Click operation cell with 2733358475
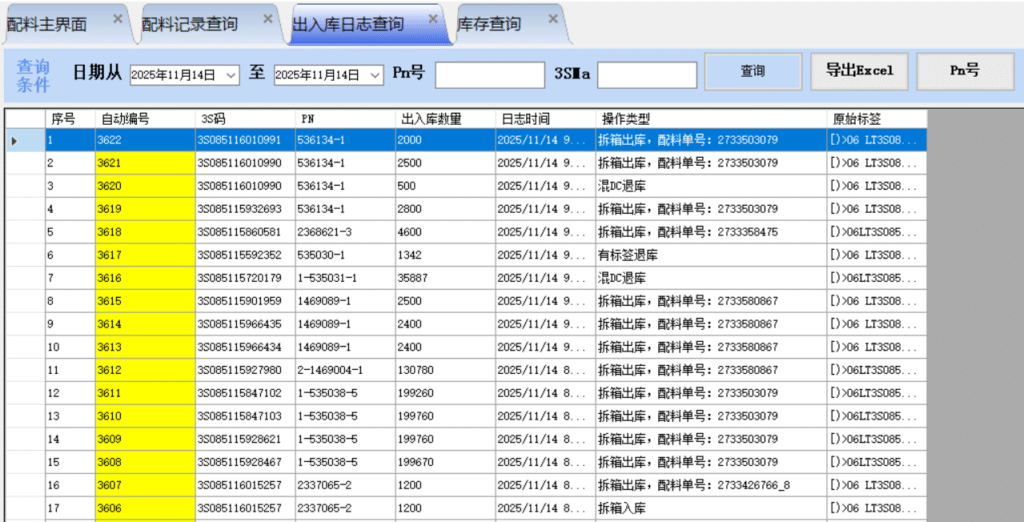Image resolution: width=1024 pixels, height=522 pixels. (711, 232)
